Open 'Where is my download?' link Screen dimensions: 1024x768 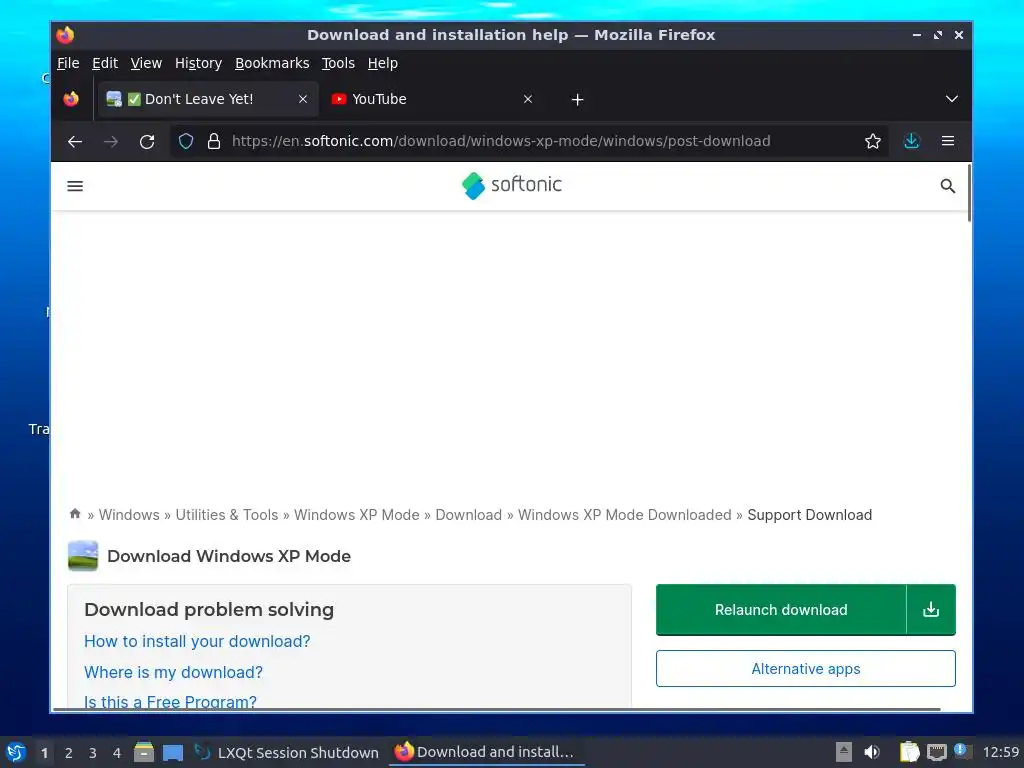point(174,672)
